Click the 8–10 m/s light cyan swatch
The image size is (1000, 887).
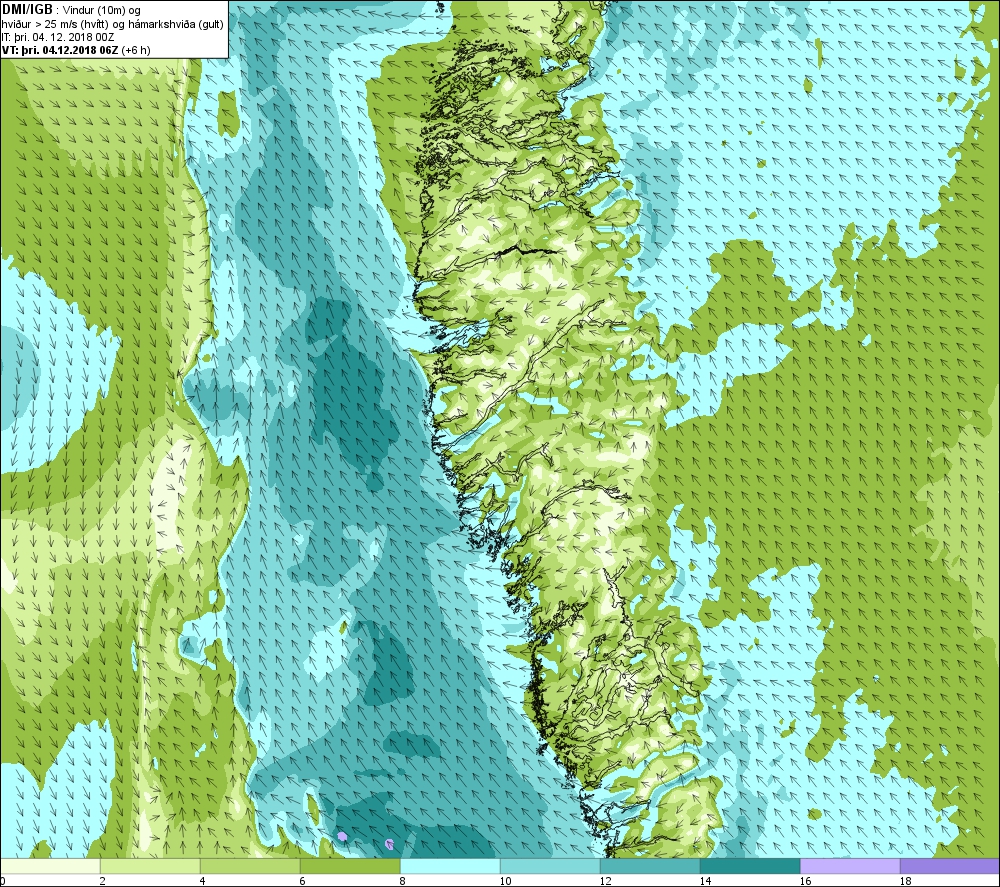point(450,866)
